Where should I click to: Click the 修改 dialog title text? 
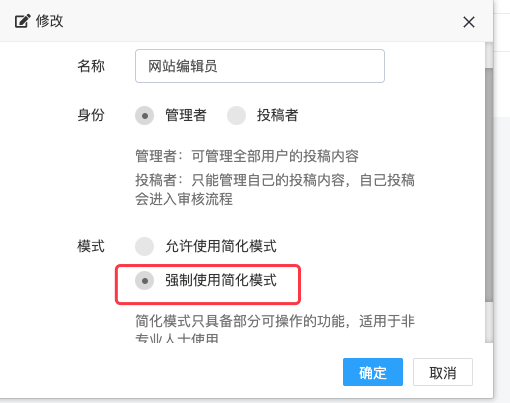(x=49, y=21)
